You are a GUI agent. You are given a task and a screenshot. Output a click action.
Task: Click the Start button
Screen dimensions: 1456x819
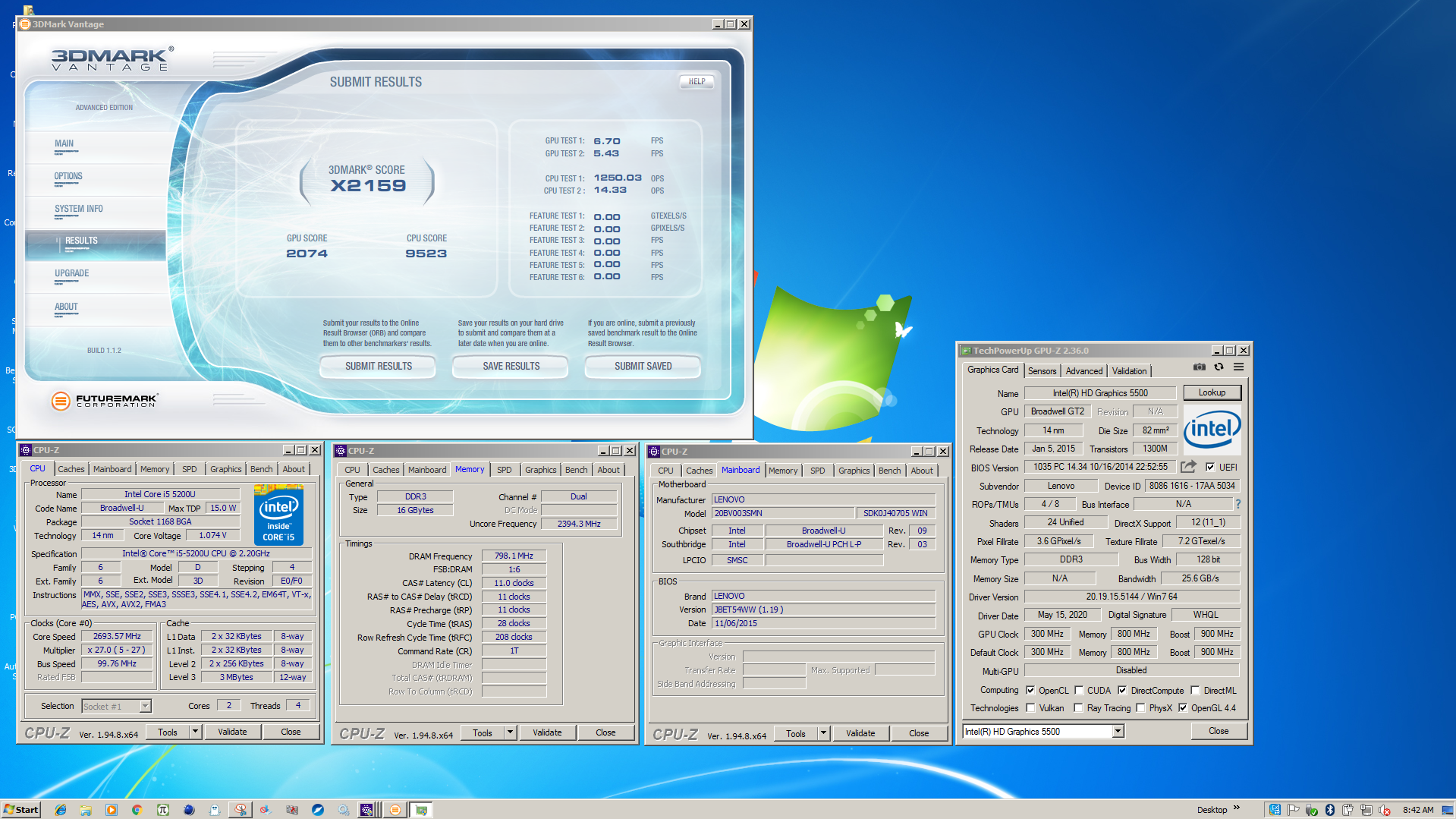coord(21,810)
